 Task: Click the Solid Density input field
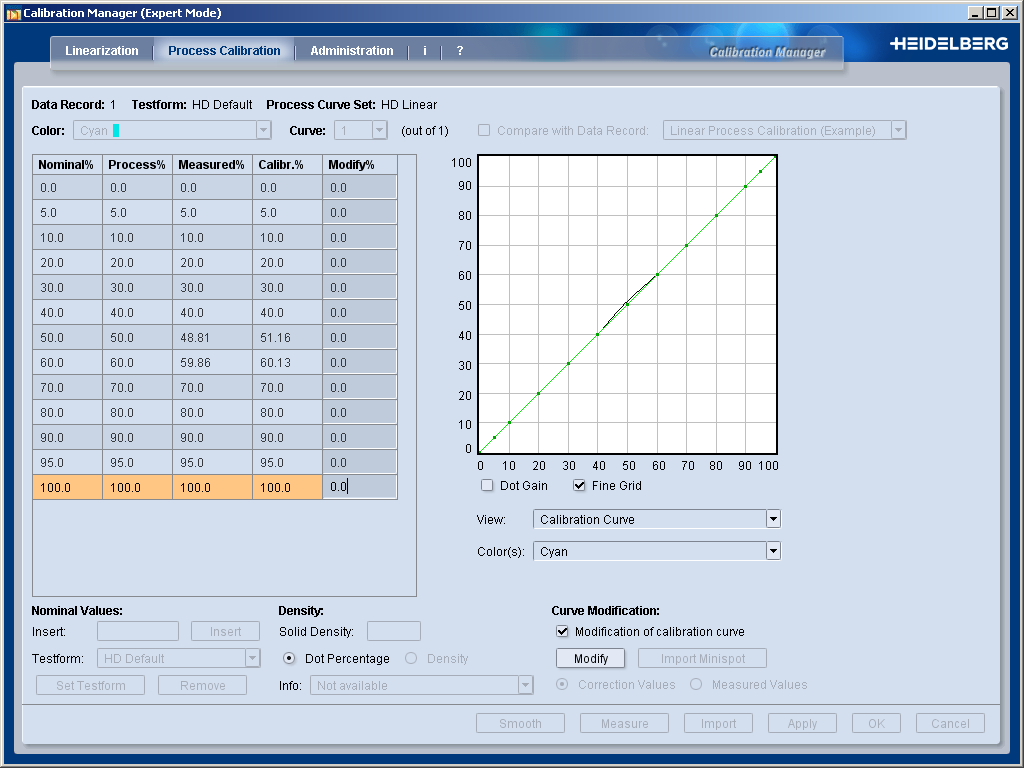pos(394,632)
